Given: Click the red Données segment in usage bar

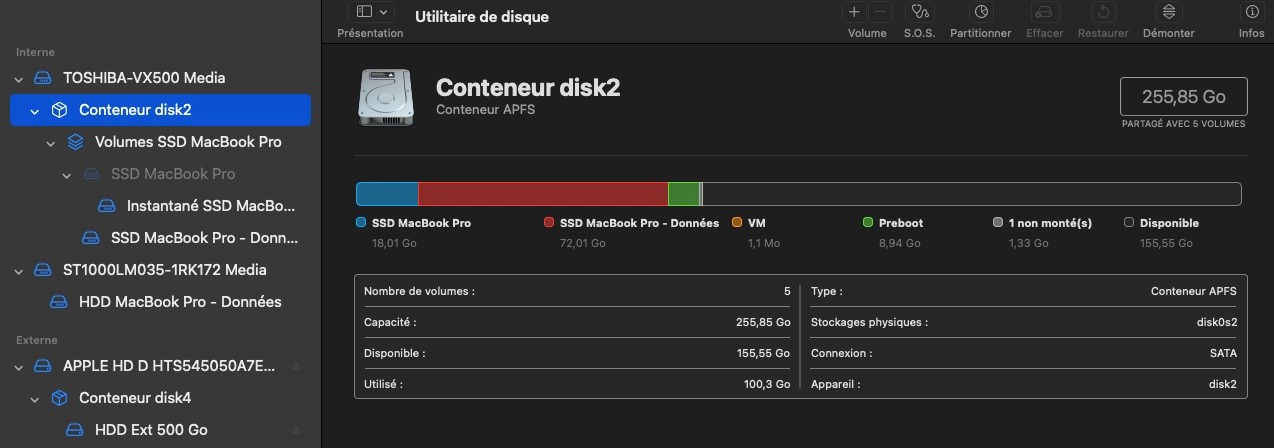Looking at the screenshot, I should 542,194.
